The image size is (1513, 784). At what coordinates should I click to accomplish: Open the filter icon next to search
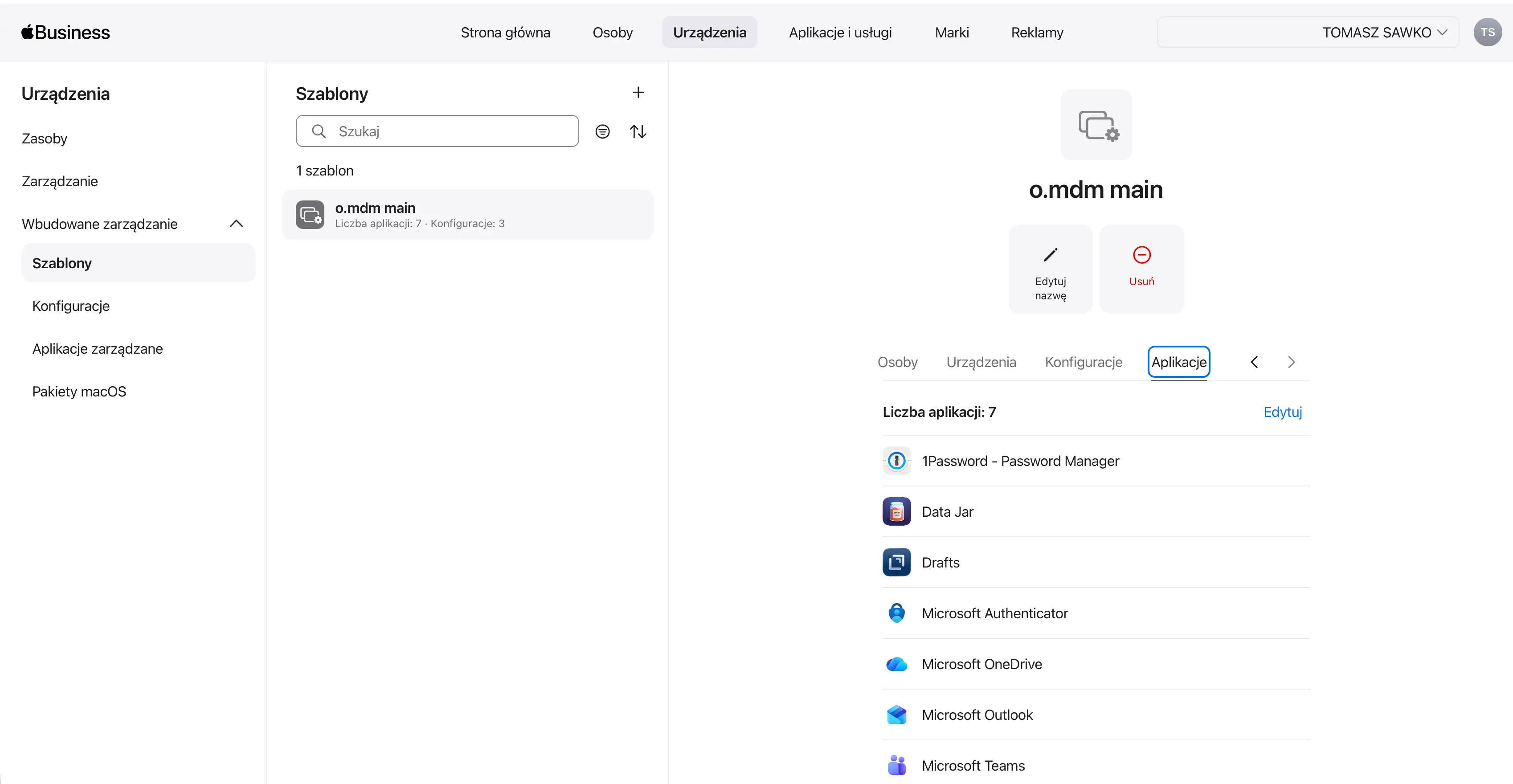(602, 131)
